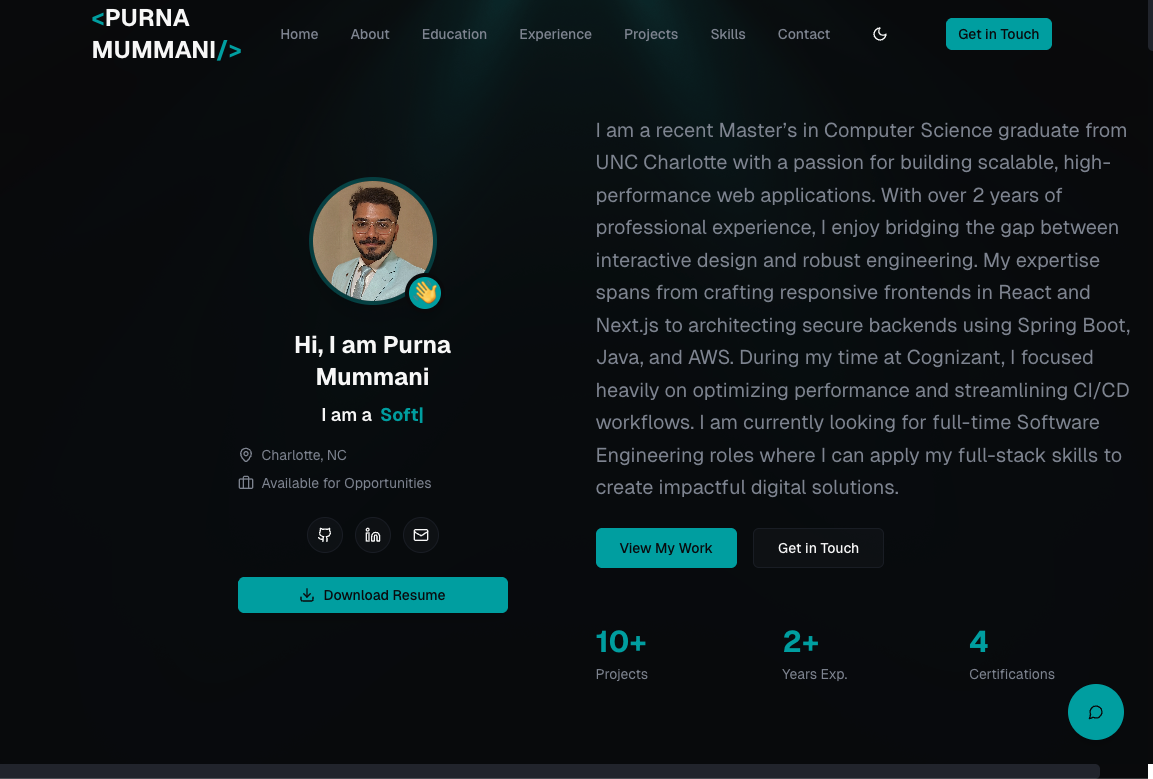Click Available for Opportunities status
The height and width of the screenshot is (779, 1153).
[x=346, y=483]
